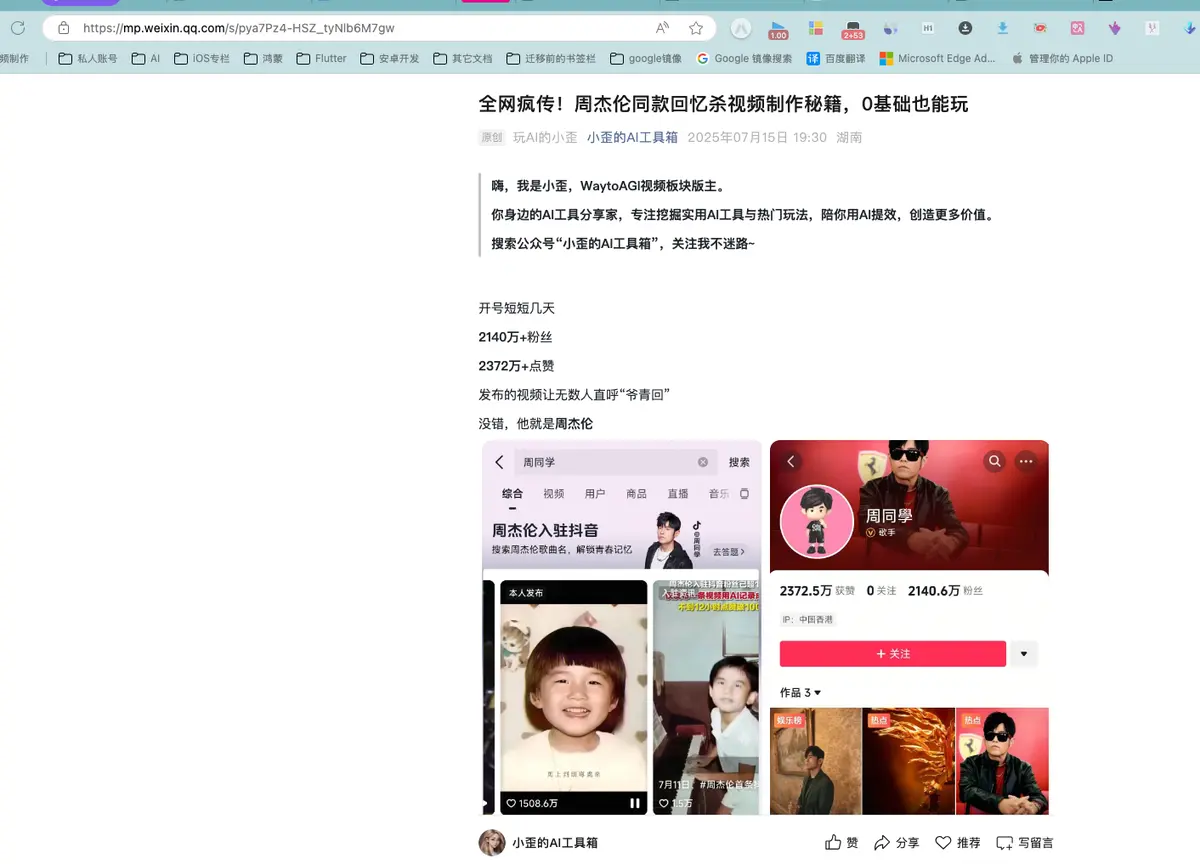
Task: Expand the arrow next to 关注 button
Action: coord(1024,654)
